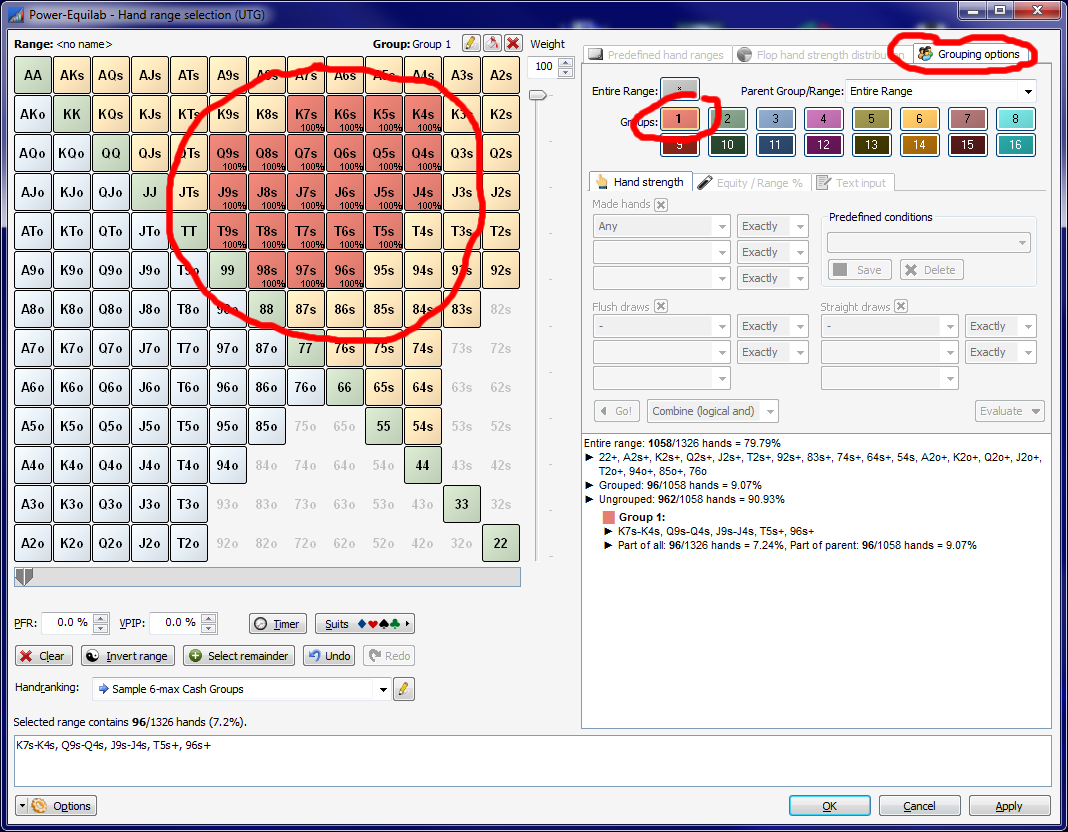This screenshot has height=832, width=1068.
Task: Click the Go! arrow button
Action: [x=616, y=411]
